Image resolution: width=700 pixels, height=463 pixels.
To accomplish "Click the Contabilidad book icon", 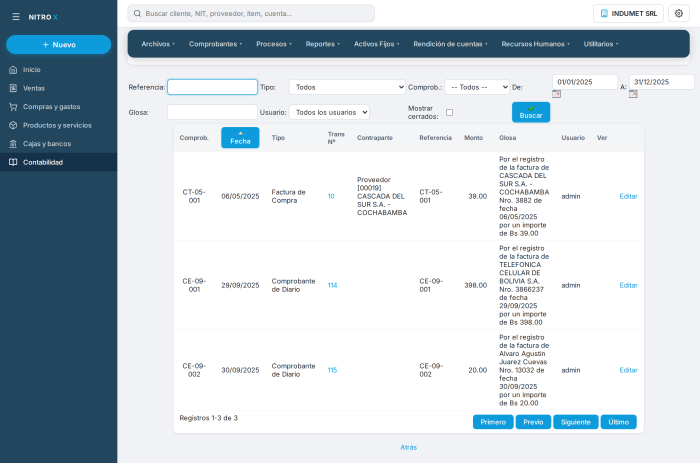I will [x=13, y=162].
